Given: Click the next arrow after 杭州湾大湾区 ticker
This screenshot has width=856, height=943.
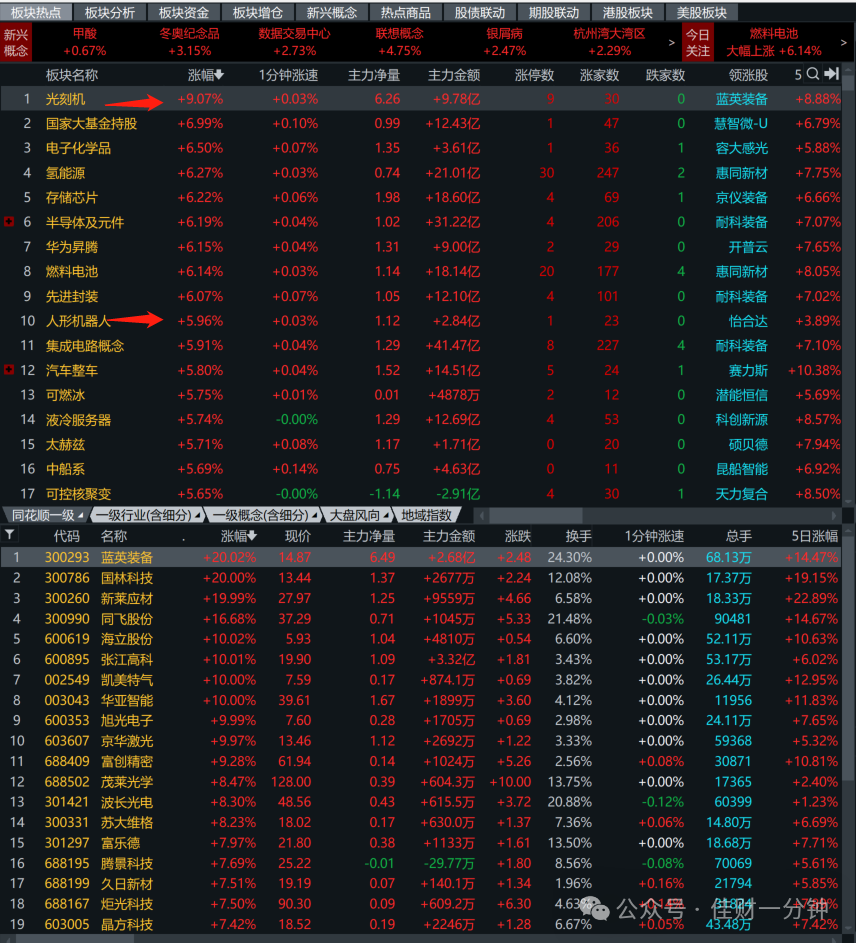Looking at the screenshot, I should tap(671, 43).
